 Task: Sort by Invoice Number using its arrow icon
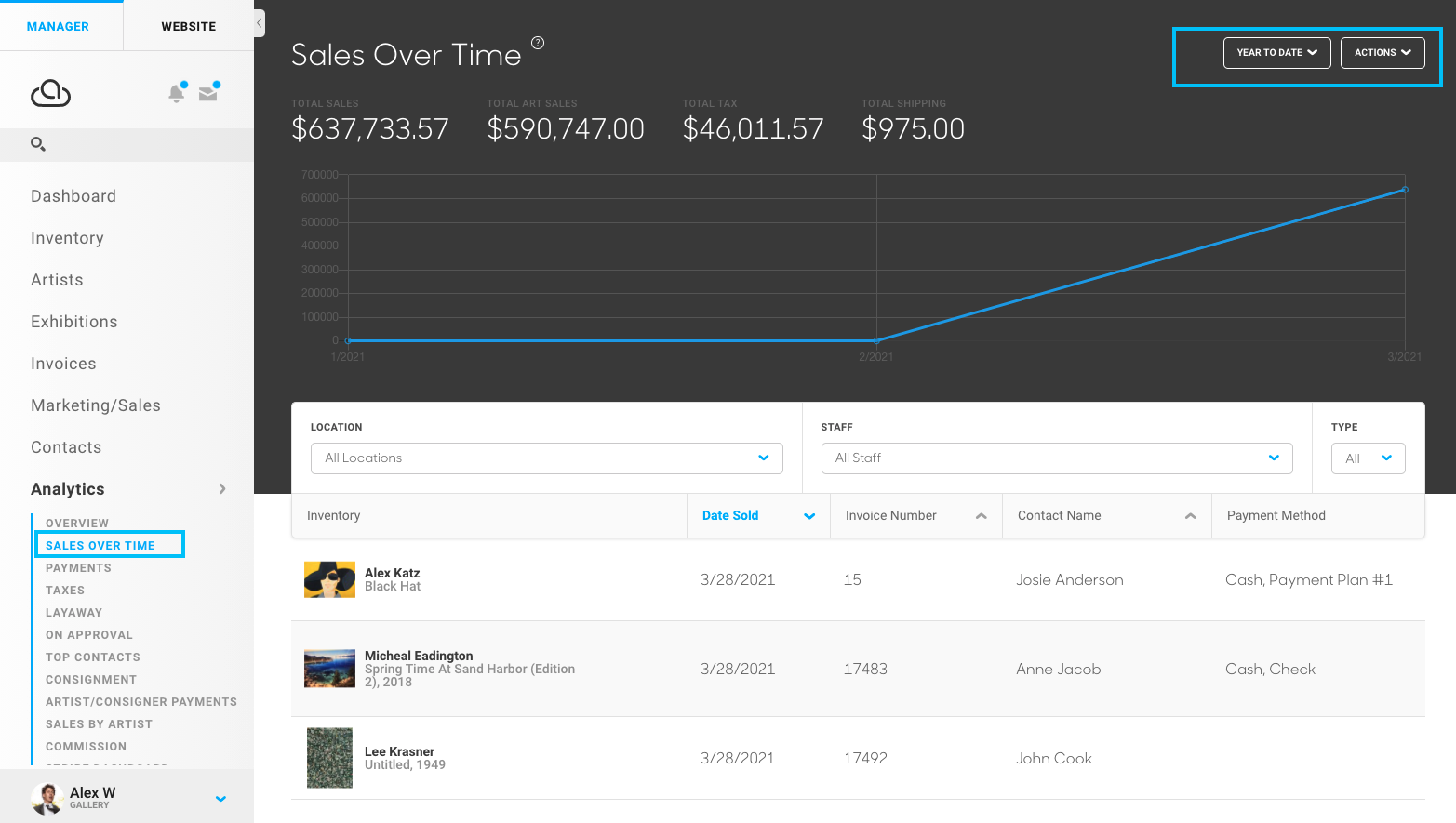click(x=982, y=515)
